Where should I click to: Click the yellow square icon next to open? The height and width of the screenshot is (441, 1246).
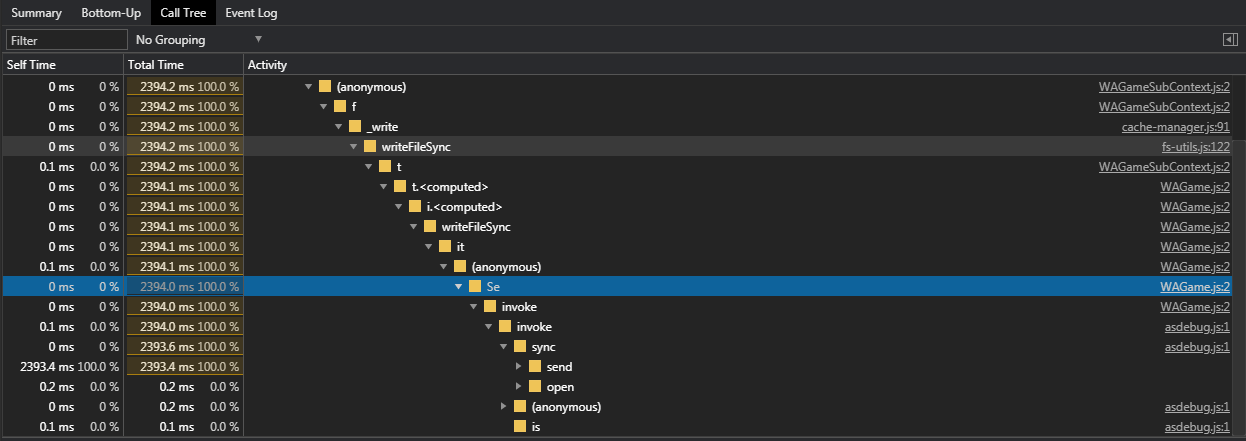535,387
